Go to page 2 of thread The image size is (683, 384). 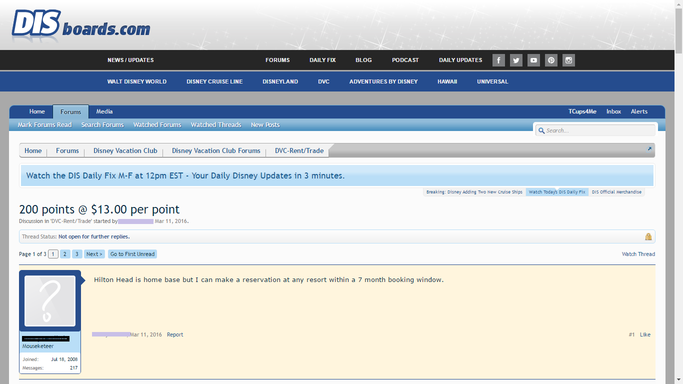pyautogui.click(x=65, y=254)
